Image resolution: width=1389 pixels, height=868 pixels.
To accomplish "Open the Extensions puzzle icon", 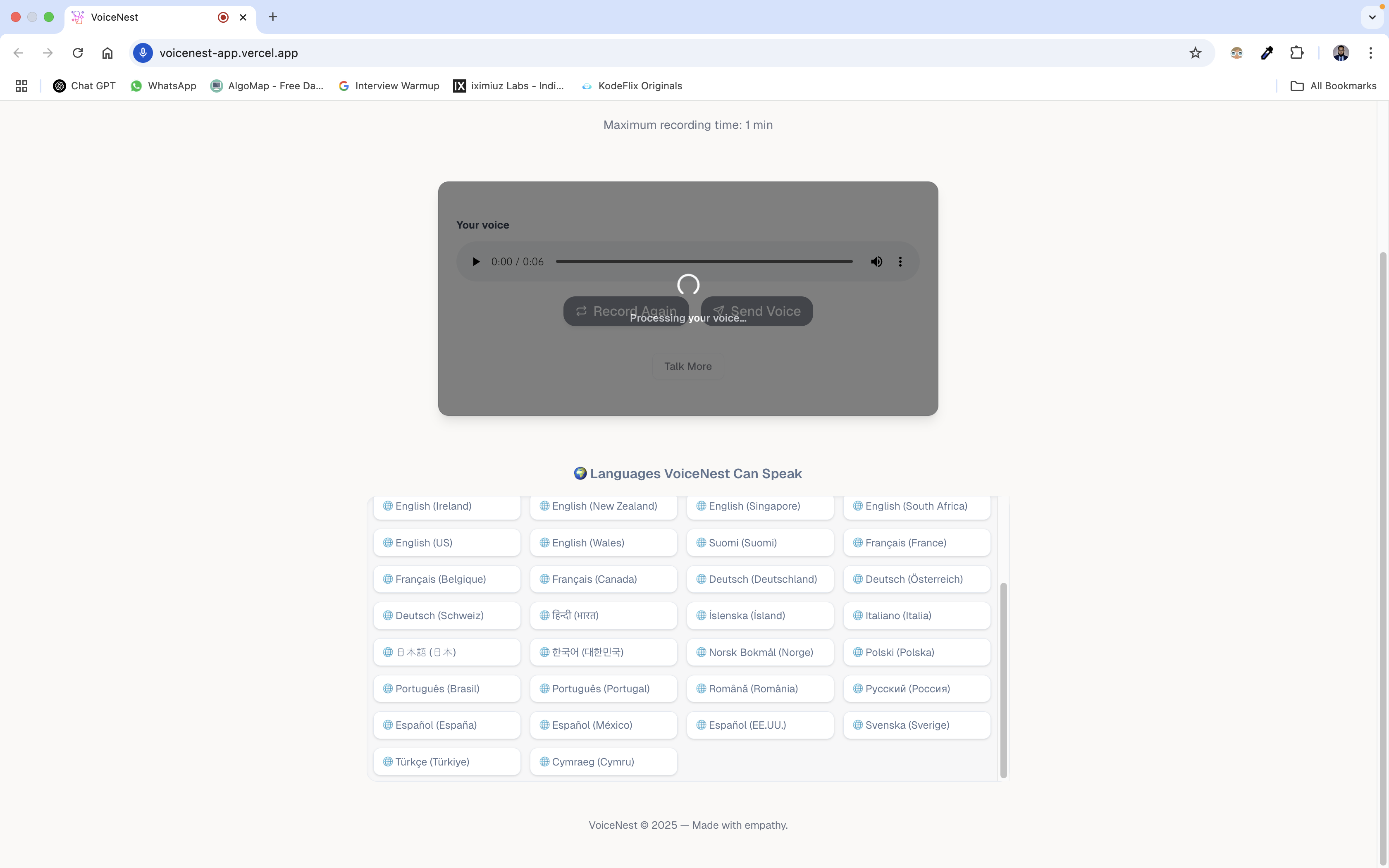I will point(1296,53).
